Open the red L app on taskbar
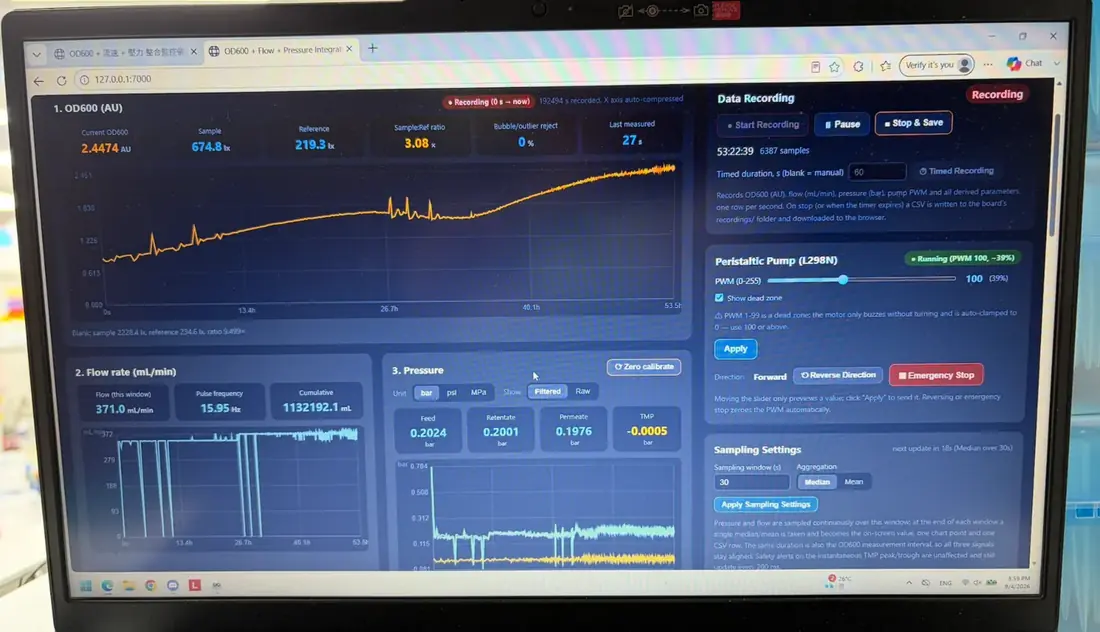This screenshot has height=632, width=1100. click(194, 585)
